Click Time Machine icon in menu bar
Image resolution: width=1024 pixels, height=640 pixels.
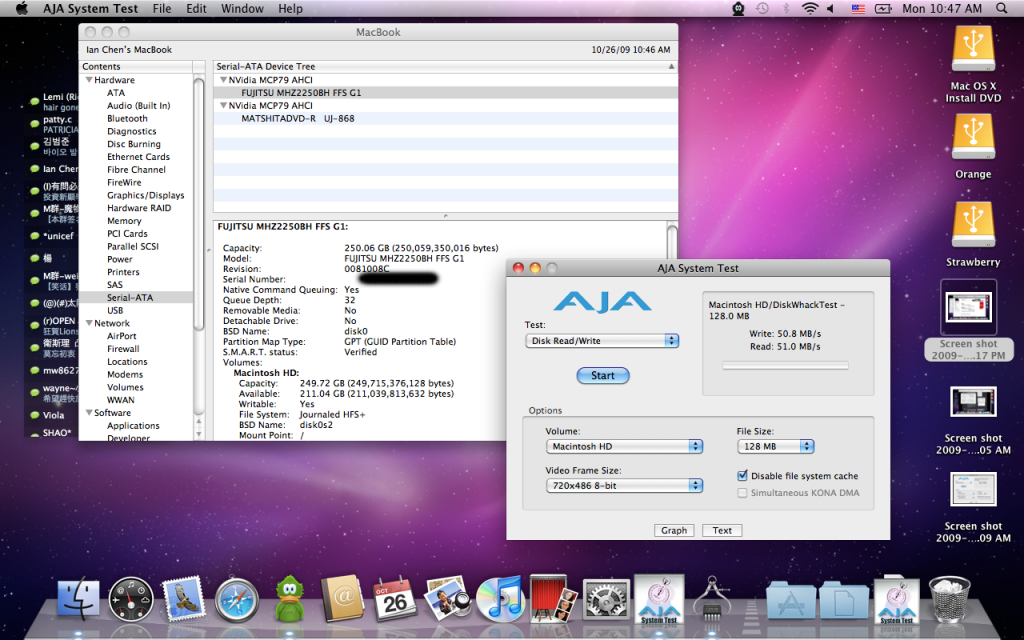(762, 8)
